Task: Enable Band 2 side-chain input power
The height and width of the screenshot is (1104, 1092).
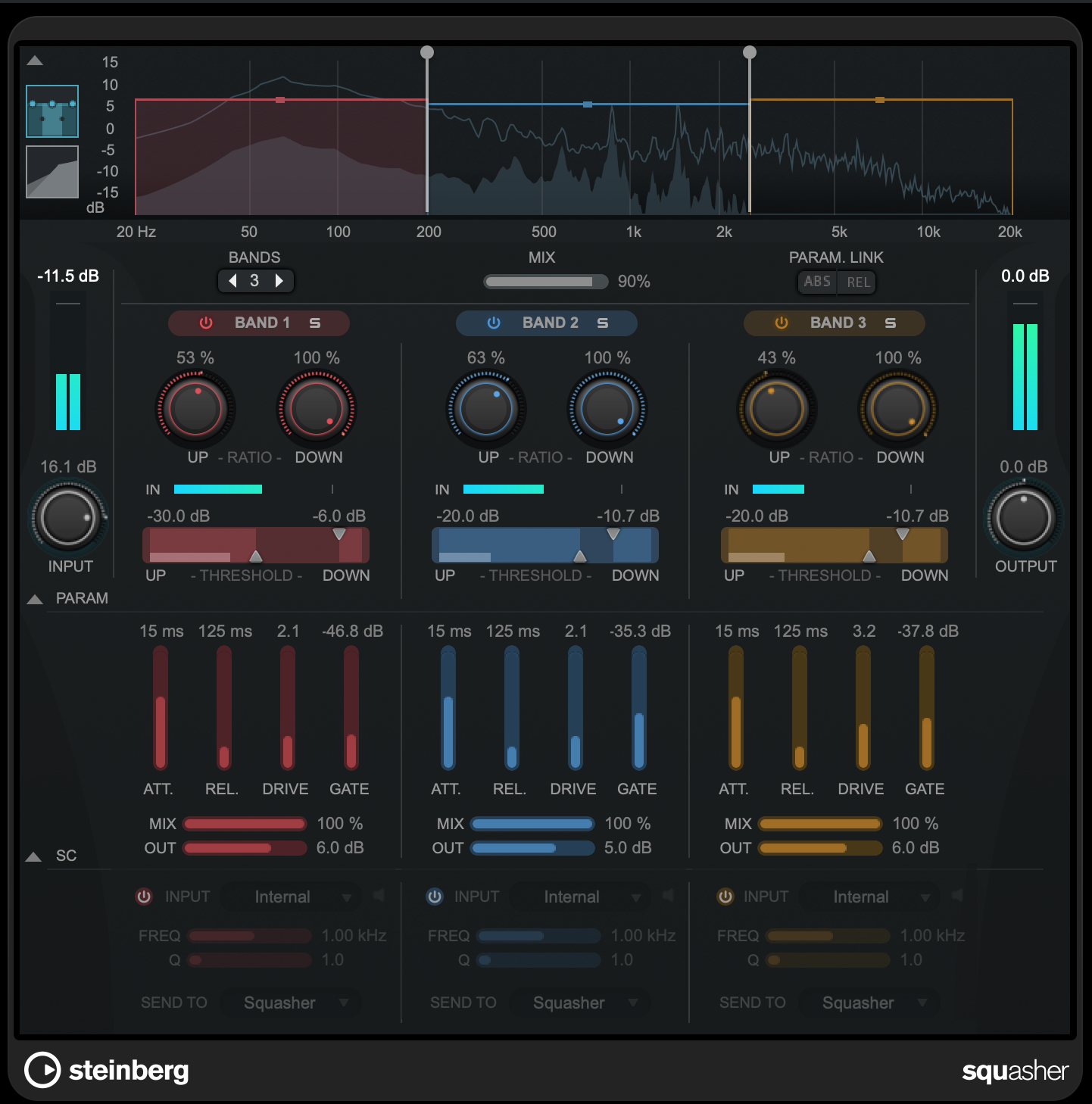Action: 435,897
